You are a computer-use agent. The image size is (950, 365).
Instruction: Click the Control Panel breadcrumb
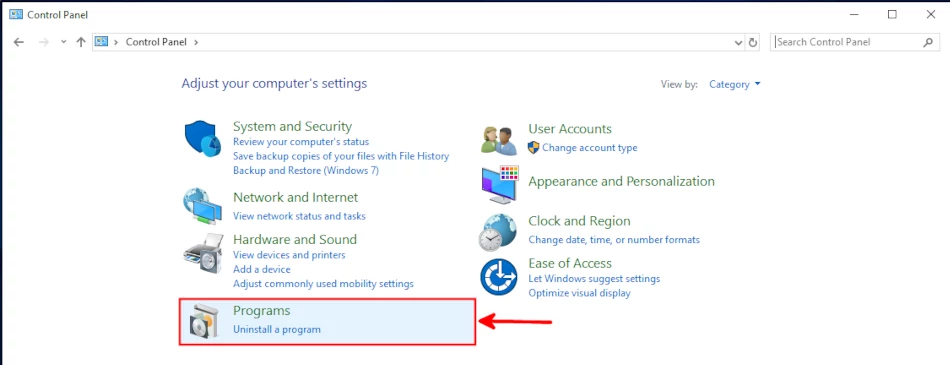(157, 42)
